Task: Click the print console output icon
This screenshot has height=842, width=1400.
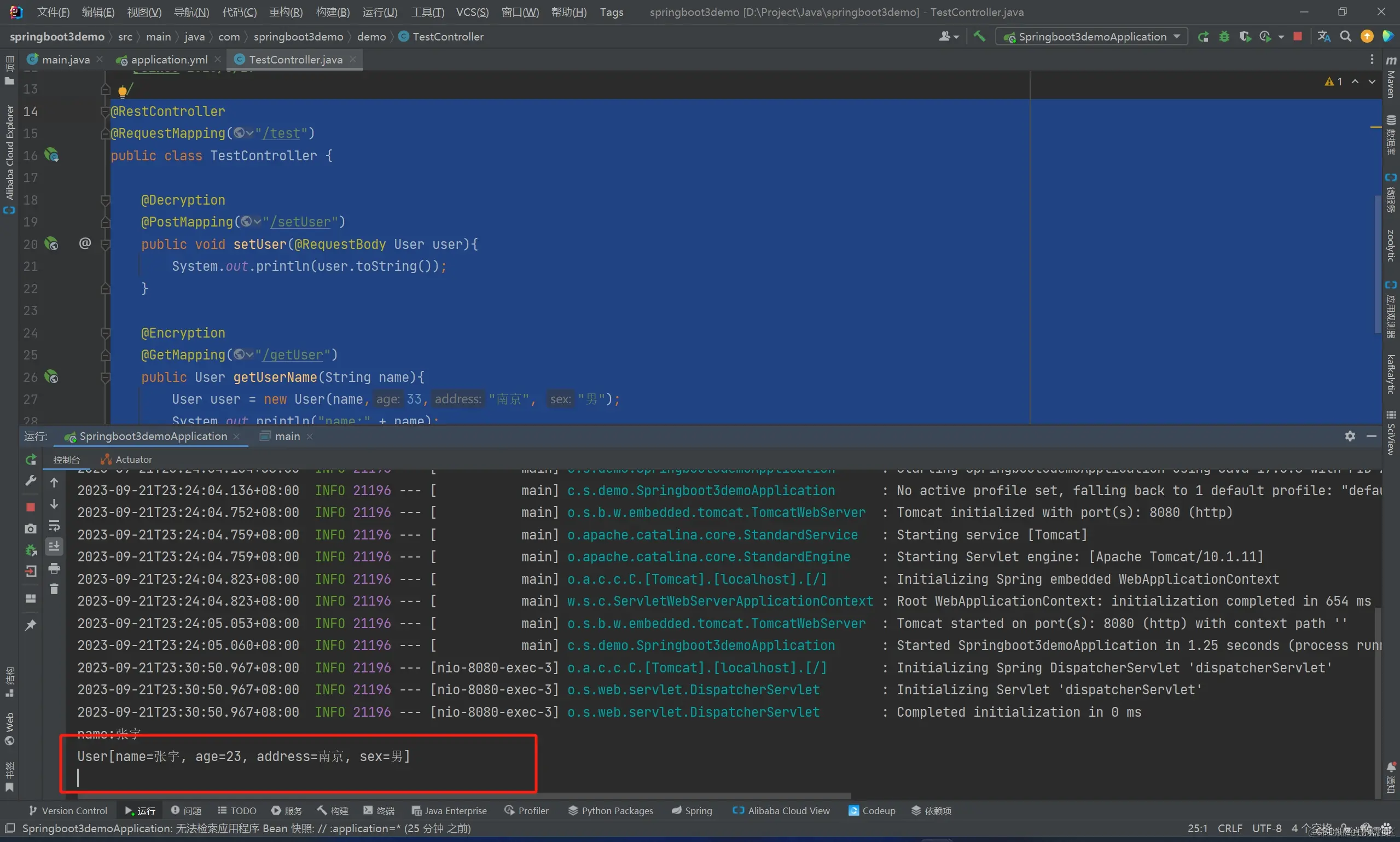Action: (54, 568)
